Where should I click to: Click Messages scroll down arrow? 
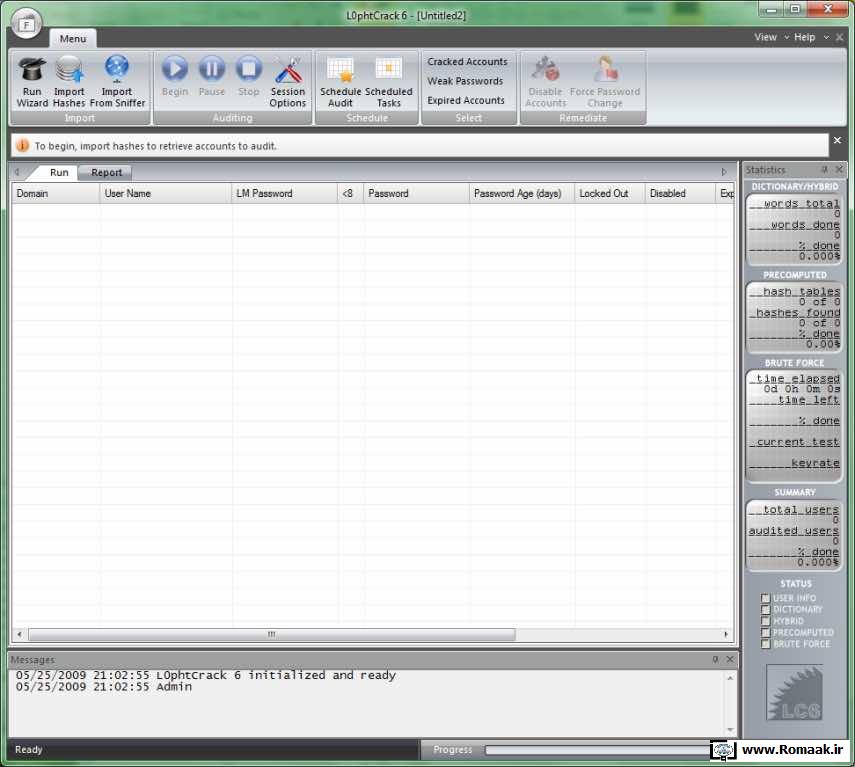730,730
